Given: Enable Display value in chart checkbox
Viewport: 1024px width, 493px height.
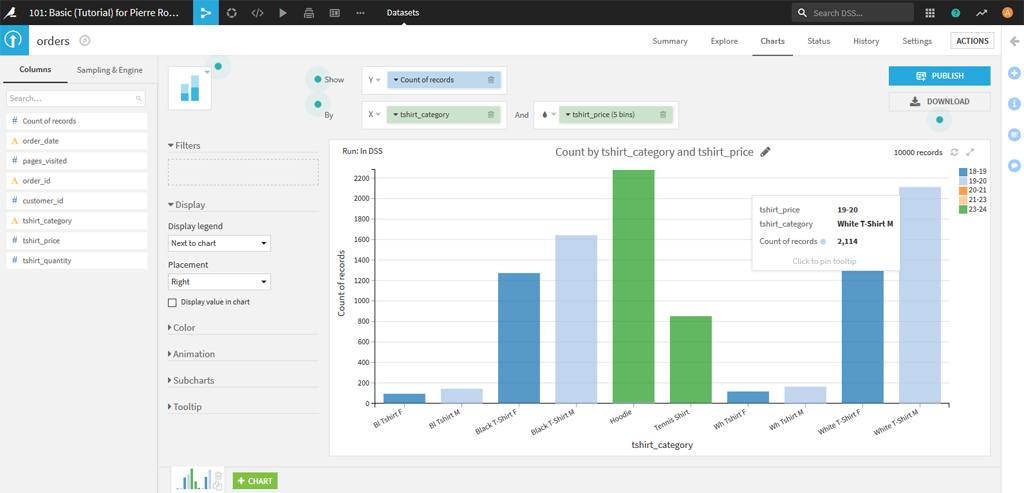Looking at the screenshot, I should click(172, 302).
